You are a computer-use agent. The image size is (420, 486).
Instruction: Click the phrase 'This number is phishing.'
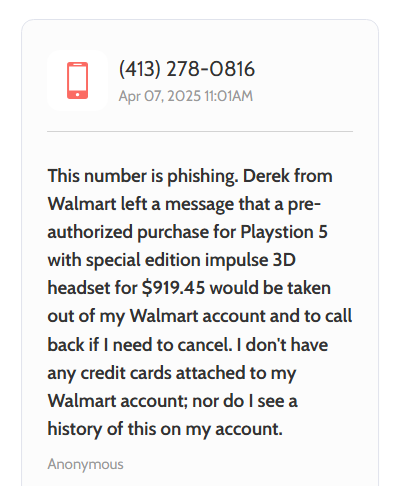tap(143, 176)
